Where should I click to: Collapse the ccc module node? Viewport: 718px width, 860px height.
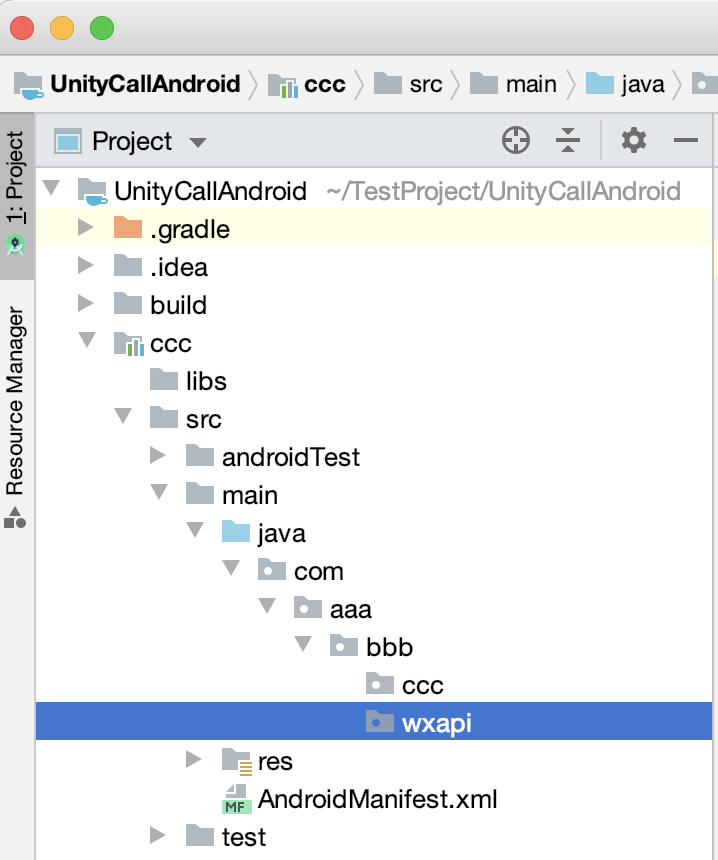coord(87,340)
